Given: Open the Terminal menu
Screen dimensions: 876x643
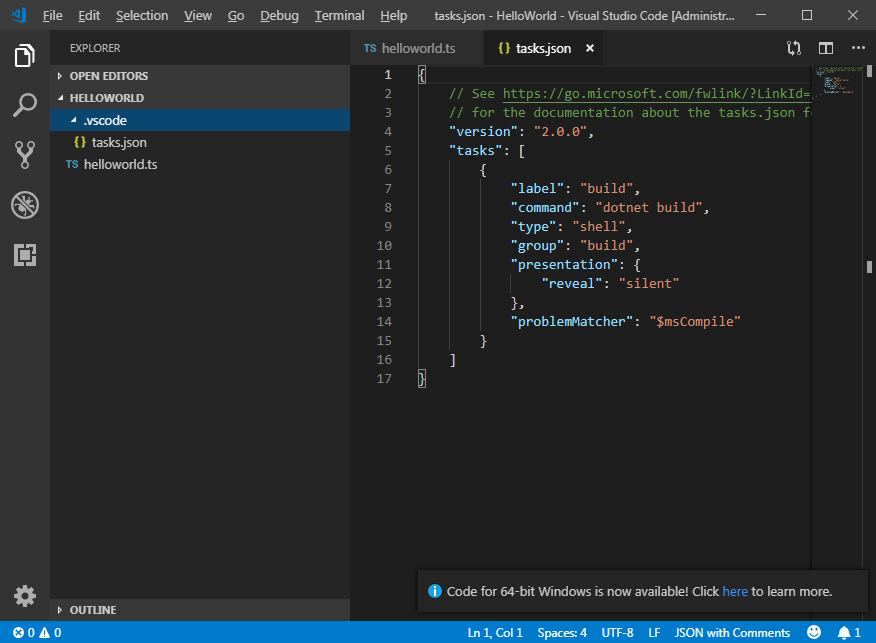Looking at the screenshot, I should coord(339,16).
